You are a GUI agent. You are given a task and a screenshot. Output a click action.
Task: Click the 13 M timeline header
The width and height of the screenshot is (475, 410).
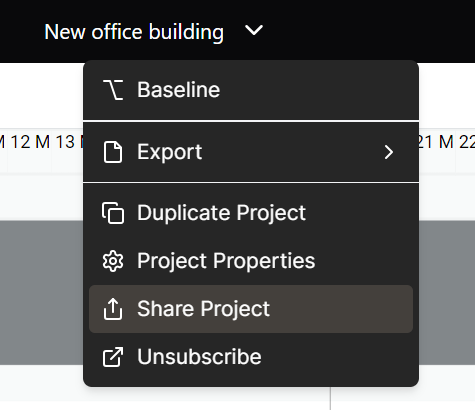click(x=69, y=142)
